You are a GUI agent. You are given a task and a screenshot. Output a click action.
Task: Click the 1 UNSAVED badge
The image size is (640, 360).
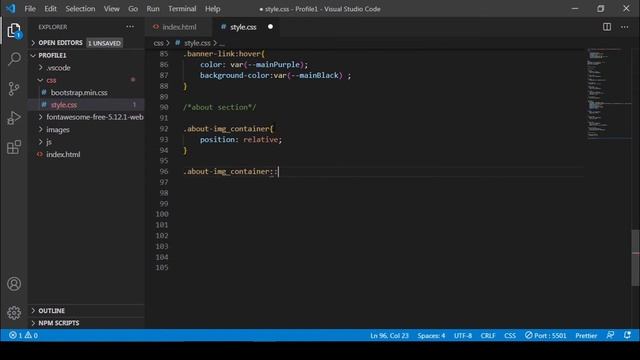(104, 43)
